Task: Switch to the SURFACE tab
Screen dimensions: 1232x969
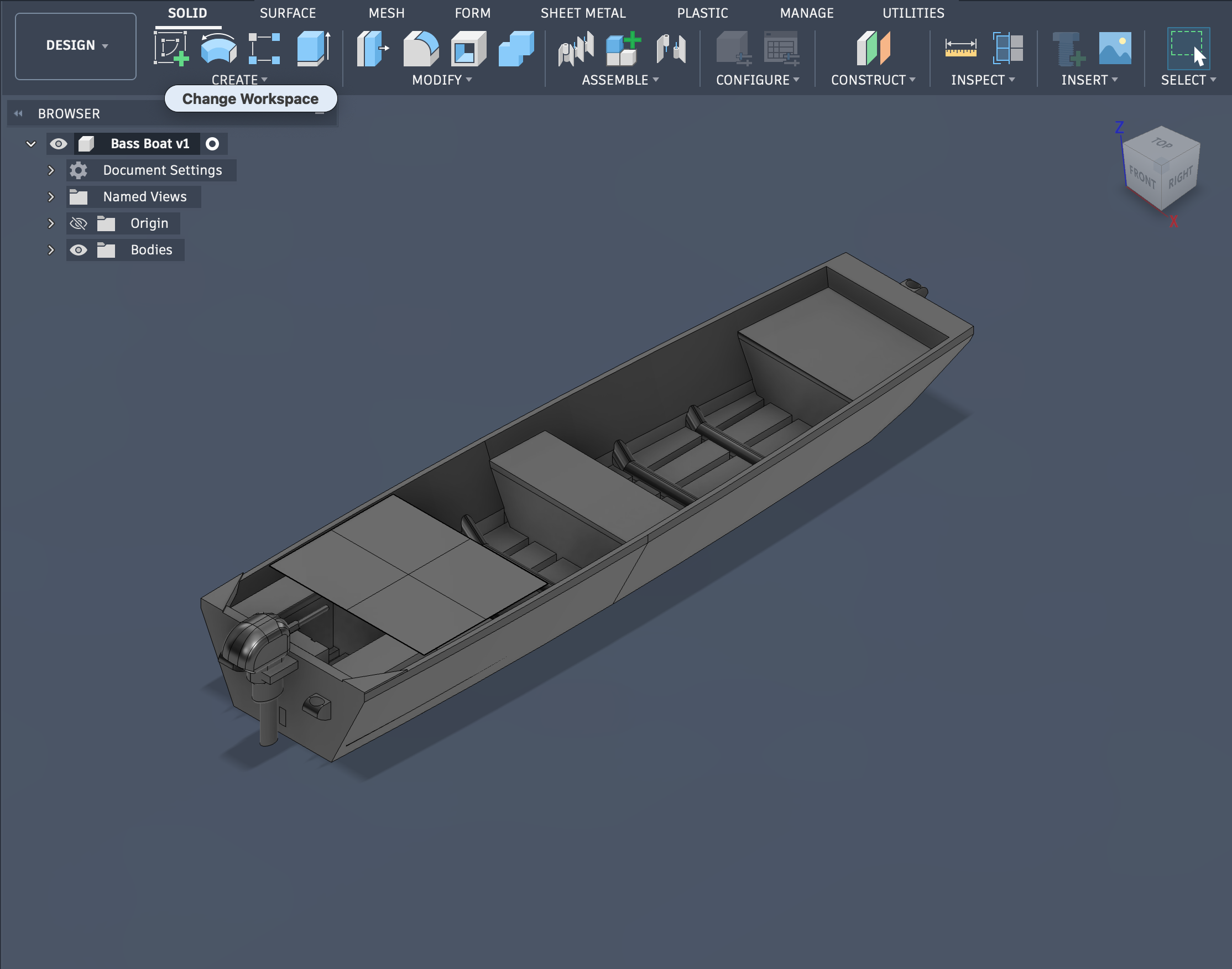Action: click(288, 13)
